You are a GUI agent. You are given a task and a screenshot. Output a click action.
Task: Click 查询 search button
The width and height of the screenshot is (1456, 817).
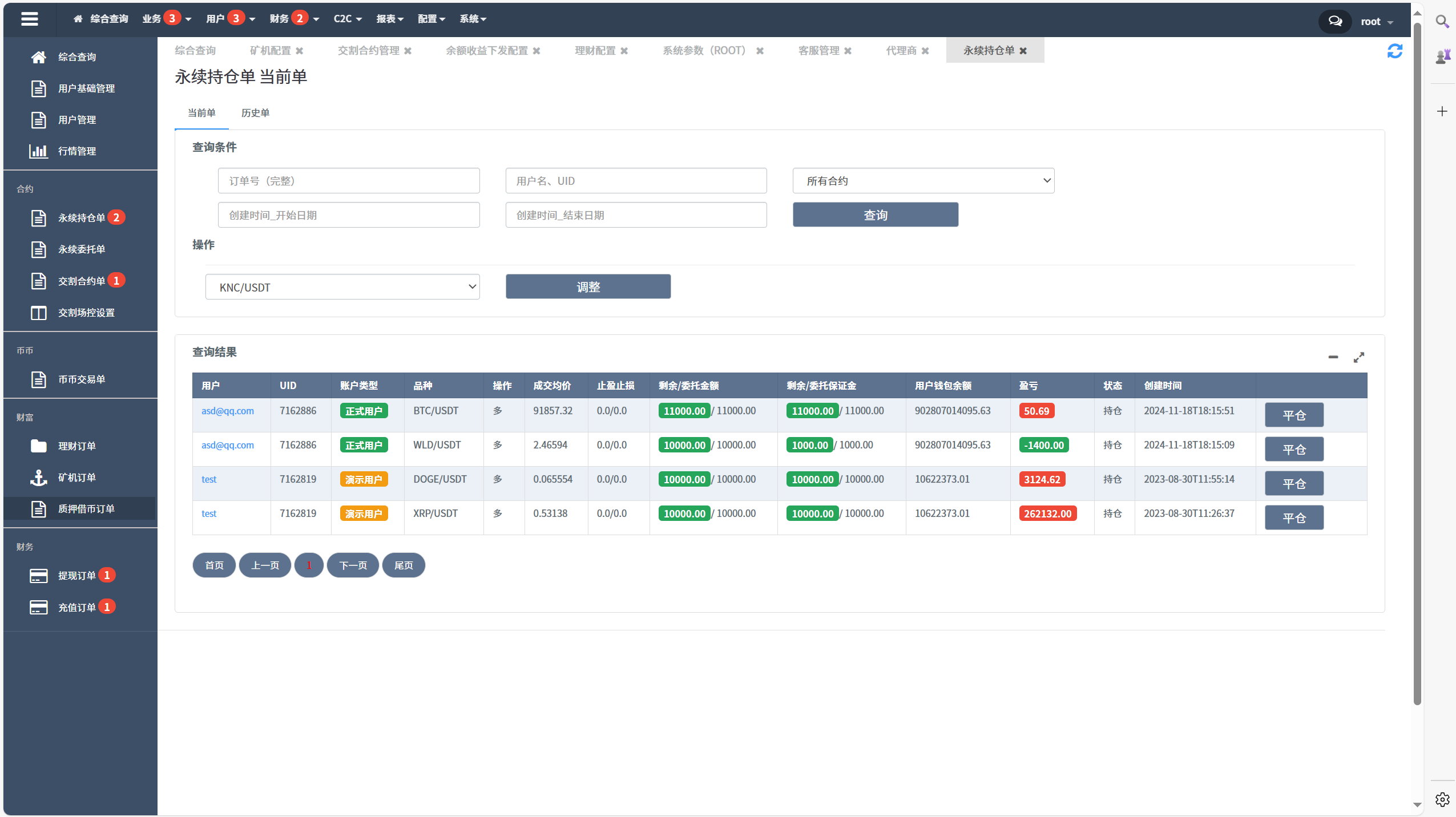[x=875, y=214]
